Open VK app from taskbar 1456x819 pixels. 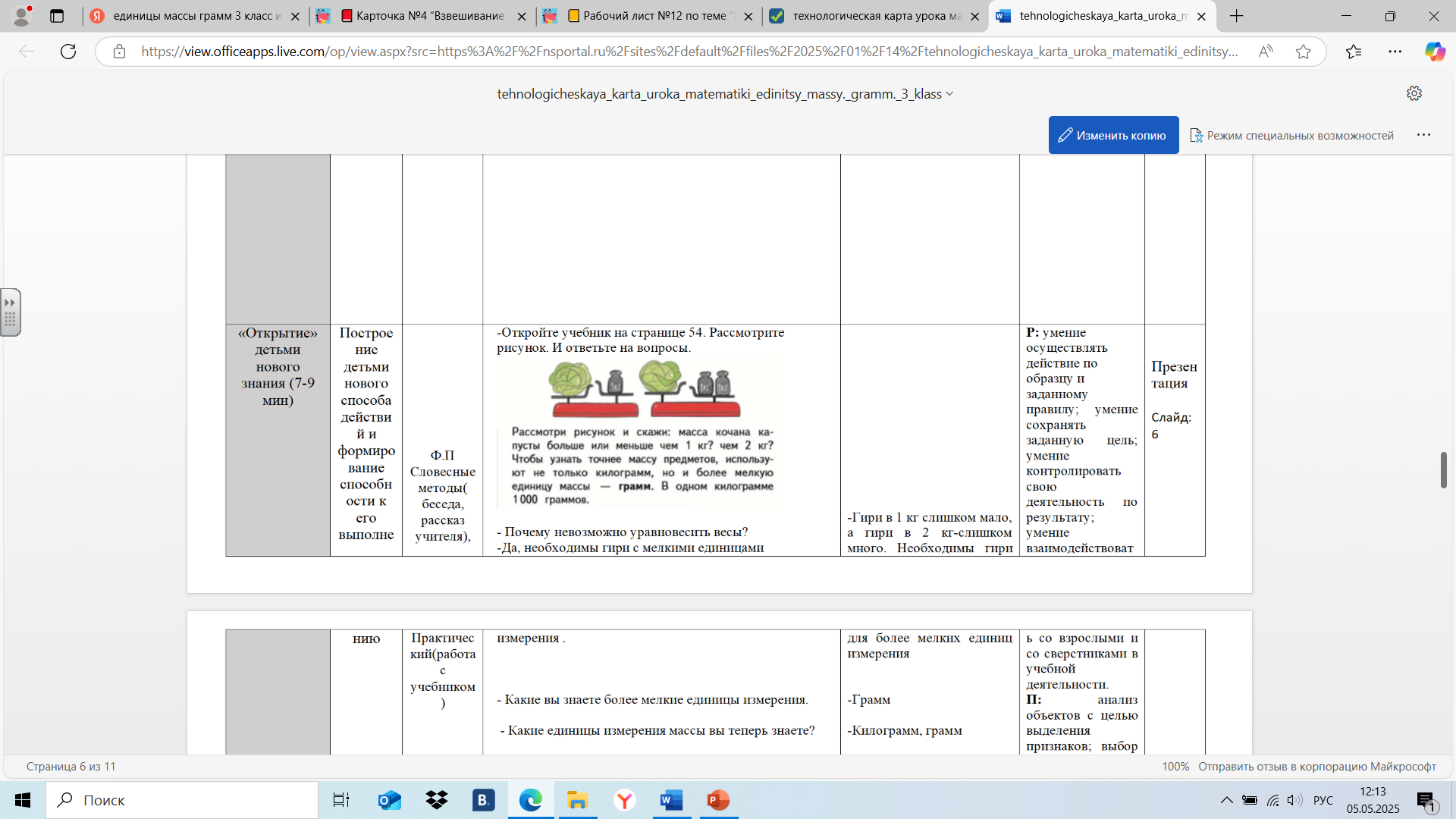(x=483, y=800)
